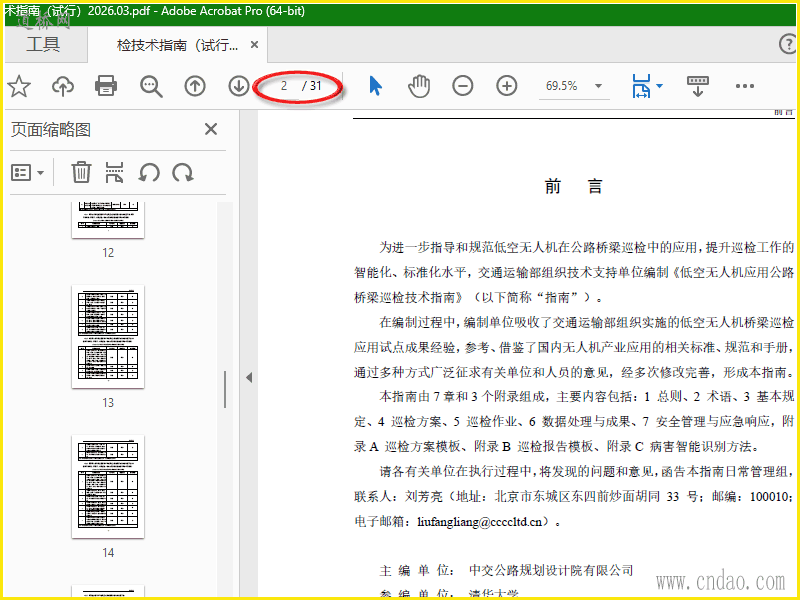Close the 检技术指南 document tab

point(254,45)
